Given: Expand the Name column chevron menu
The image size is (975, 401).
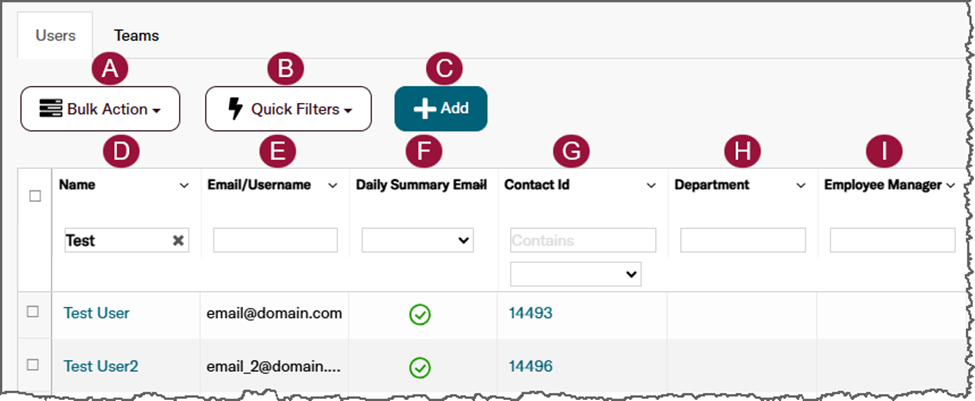Looking at the screenshot, I should coord(184,185).
